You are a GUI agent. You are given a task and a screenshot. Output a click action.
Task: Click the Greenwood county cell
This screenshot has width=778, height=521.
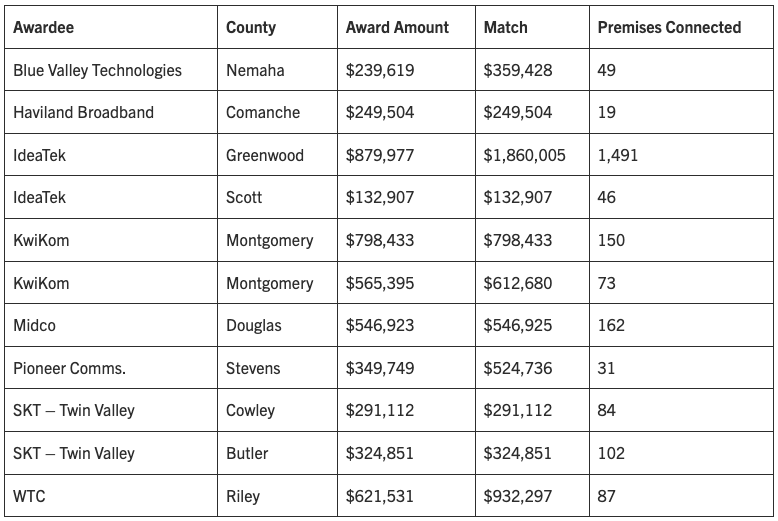(x=265, y=156)
